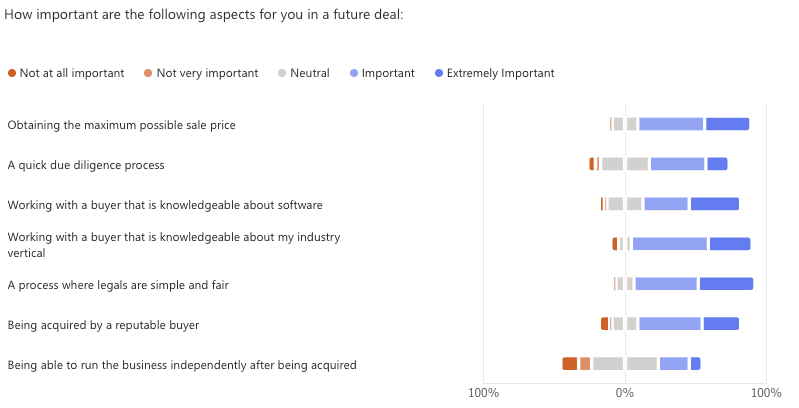Click the 'Obtaining the maximum possible sale price' label
The image size is (799, 408).
(121, 125)
